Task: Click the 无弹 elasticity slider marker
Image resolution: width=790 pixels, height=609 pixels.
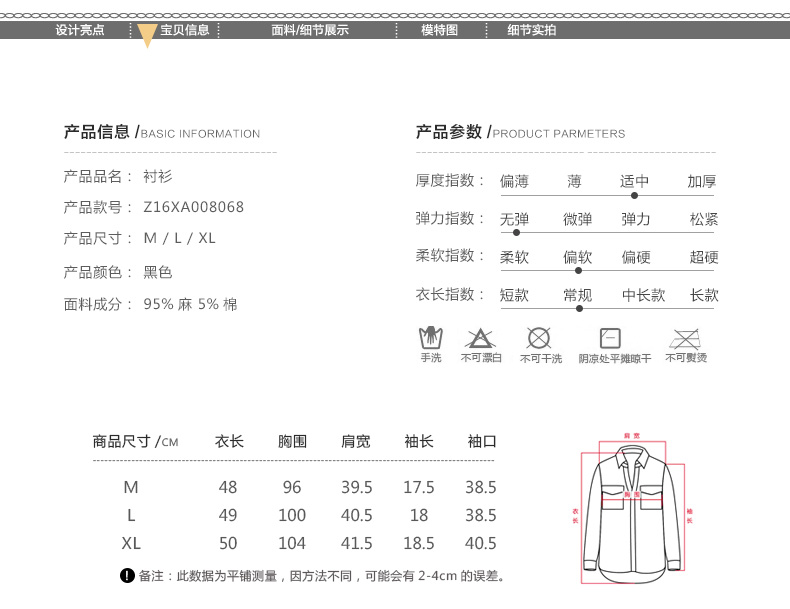Action: coord(515,233)
